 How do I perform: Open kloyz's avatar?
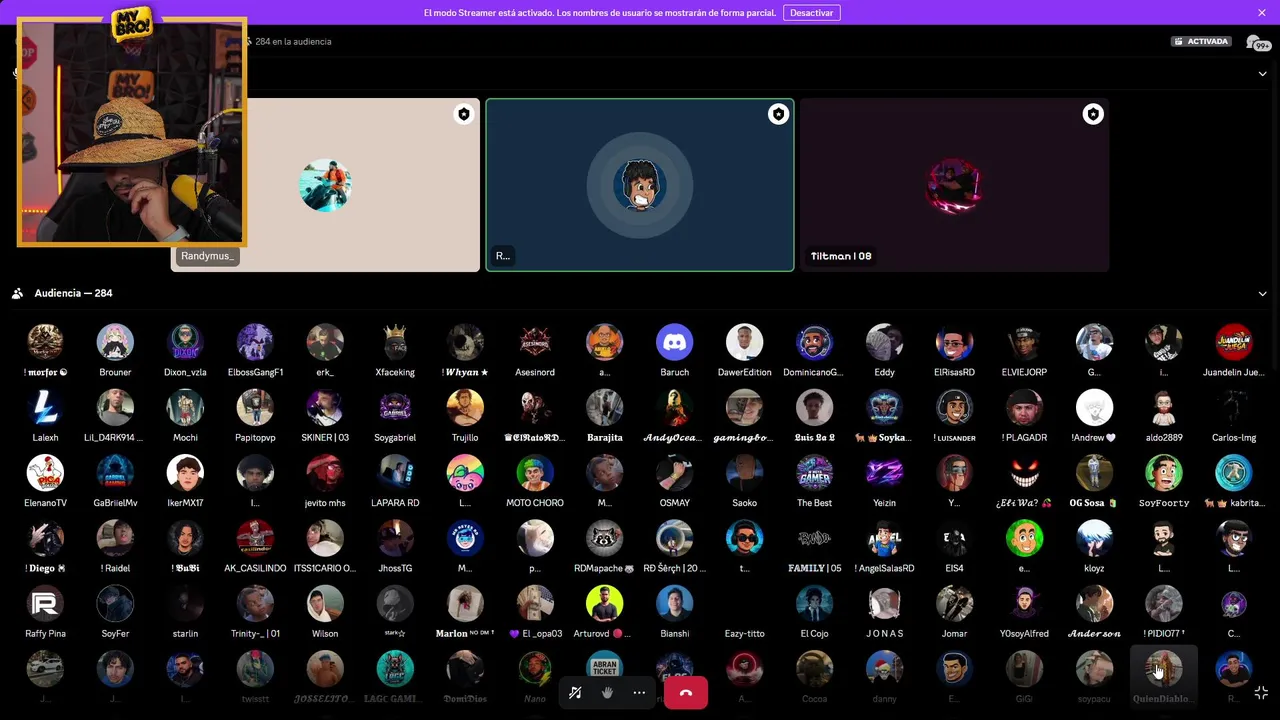point(1094,538)
